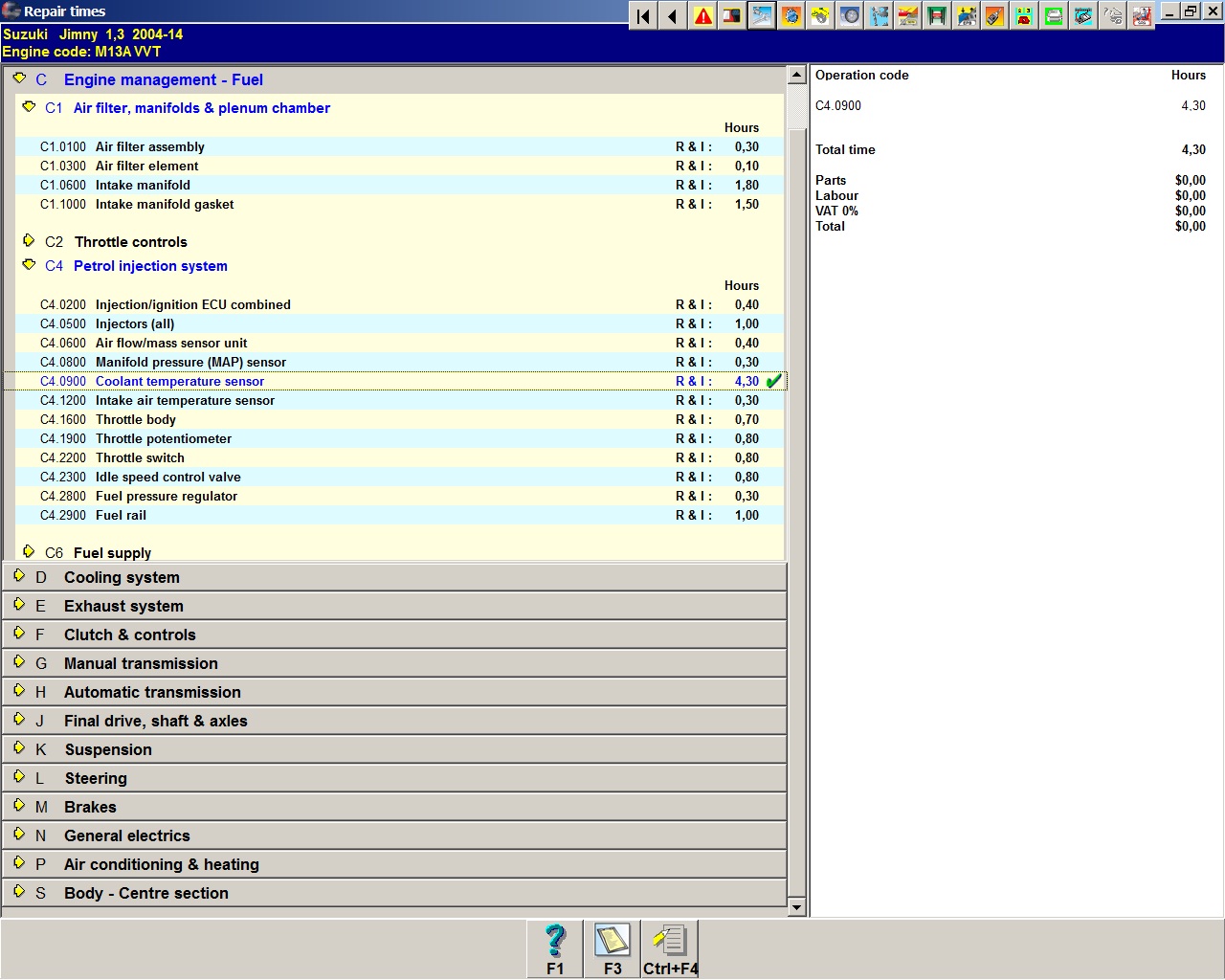
Task: Open the red warning triangle icon
Action: pos(703,16)
